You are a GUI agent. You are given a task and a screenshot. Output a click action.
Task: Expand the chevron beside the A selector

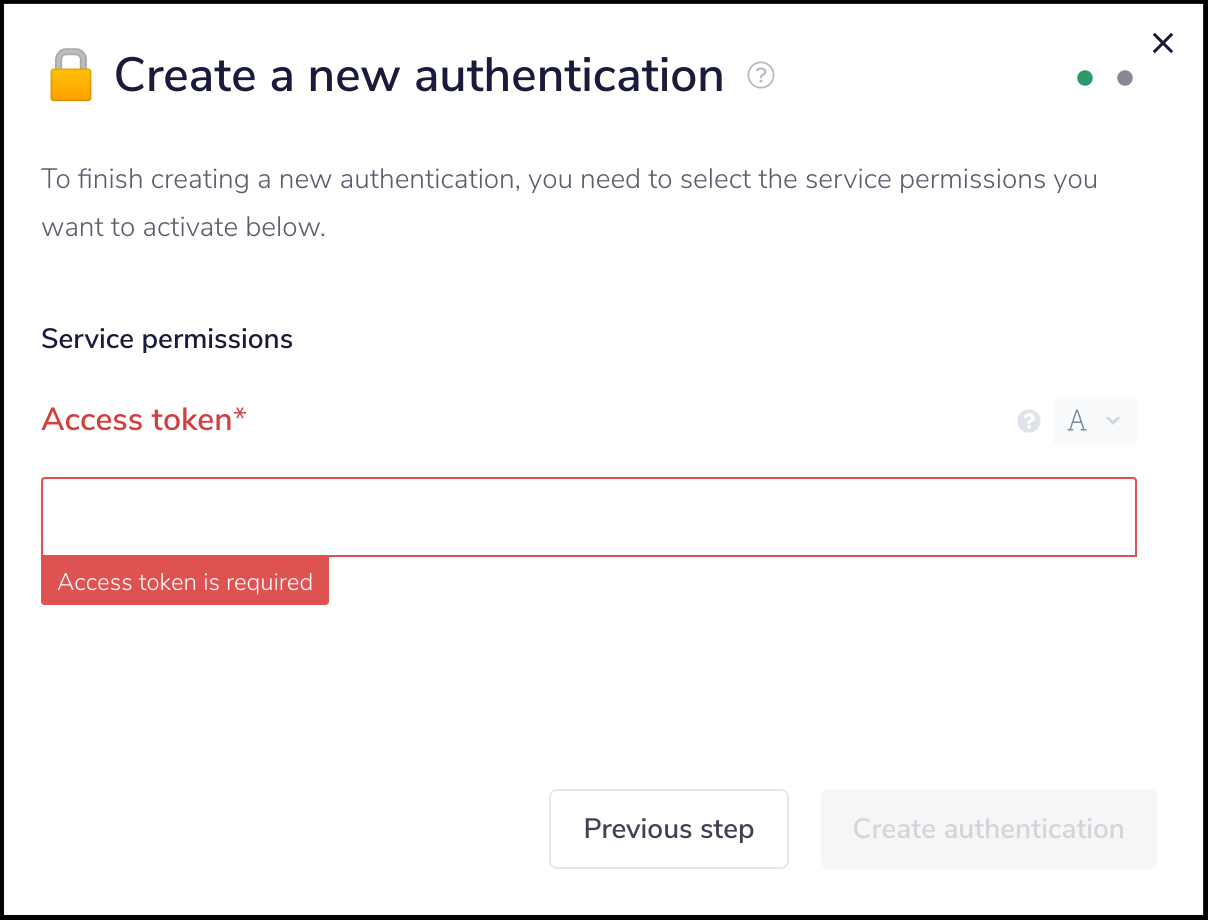coord(1113,422)
